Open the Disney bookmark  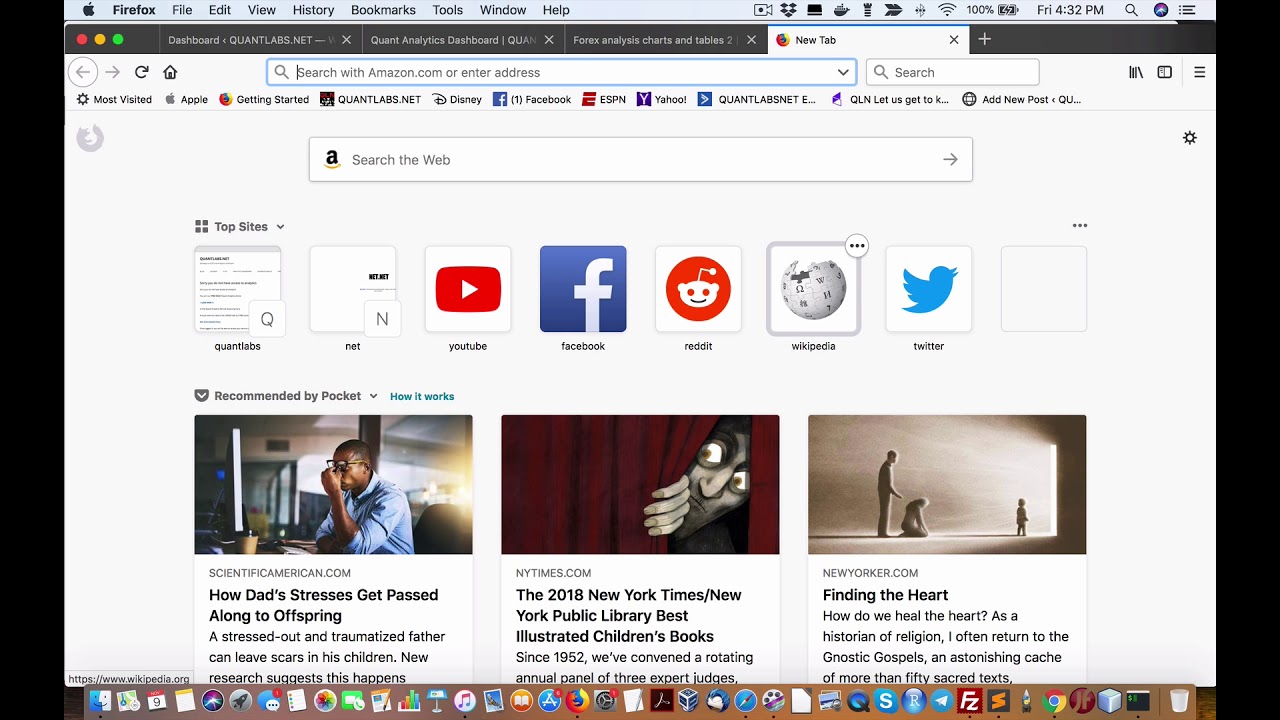click(457, 99)
